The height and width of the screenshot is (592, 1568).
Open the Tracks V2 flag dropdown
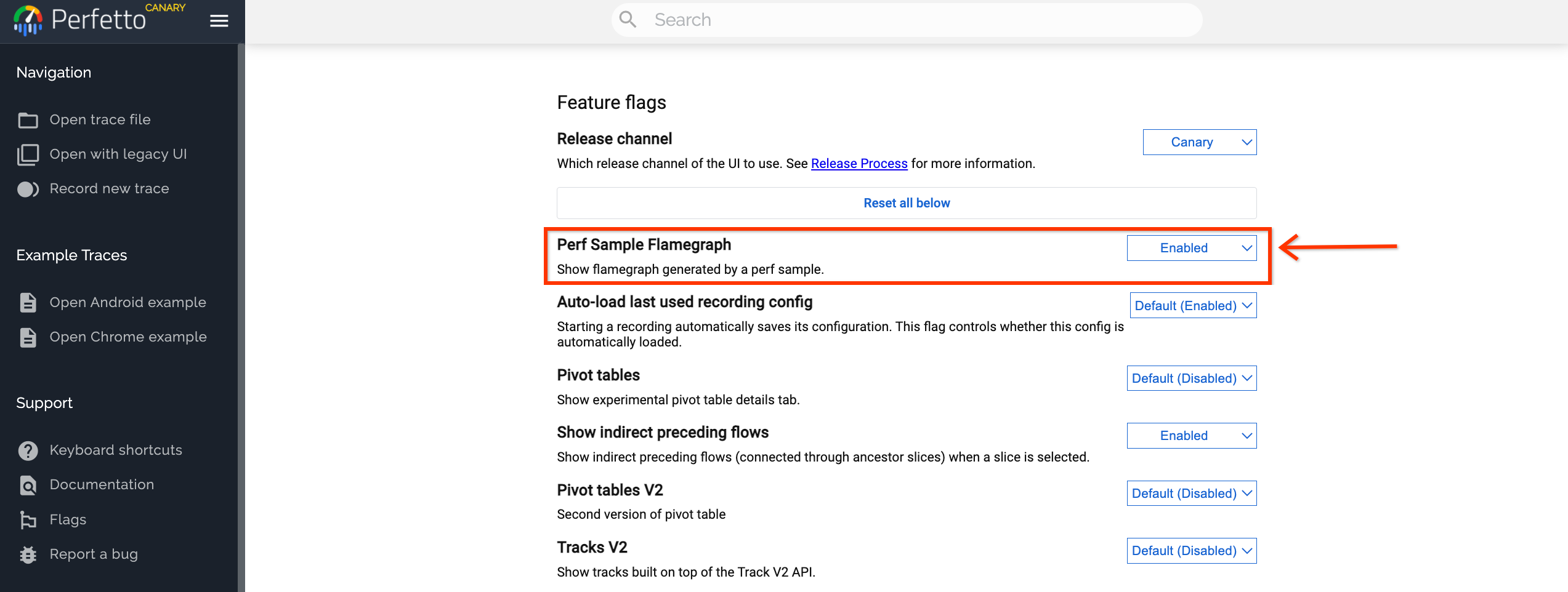pos(1191,551)
